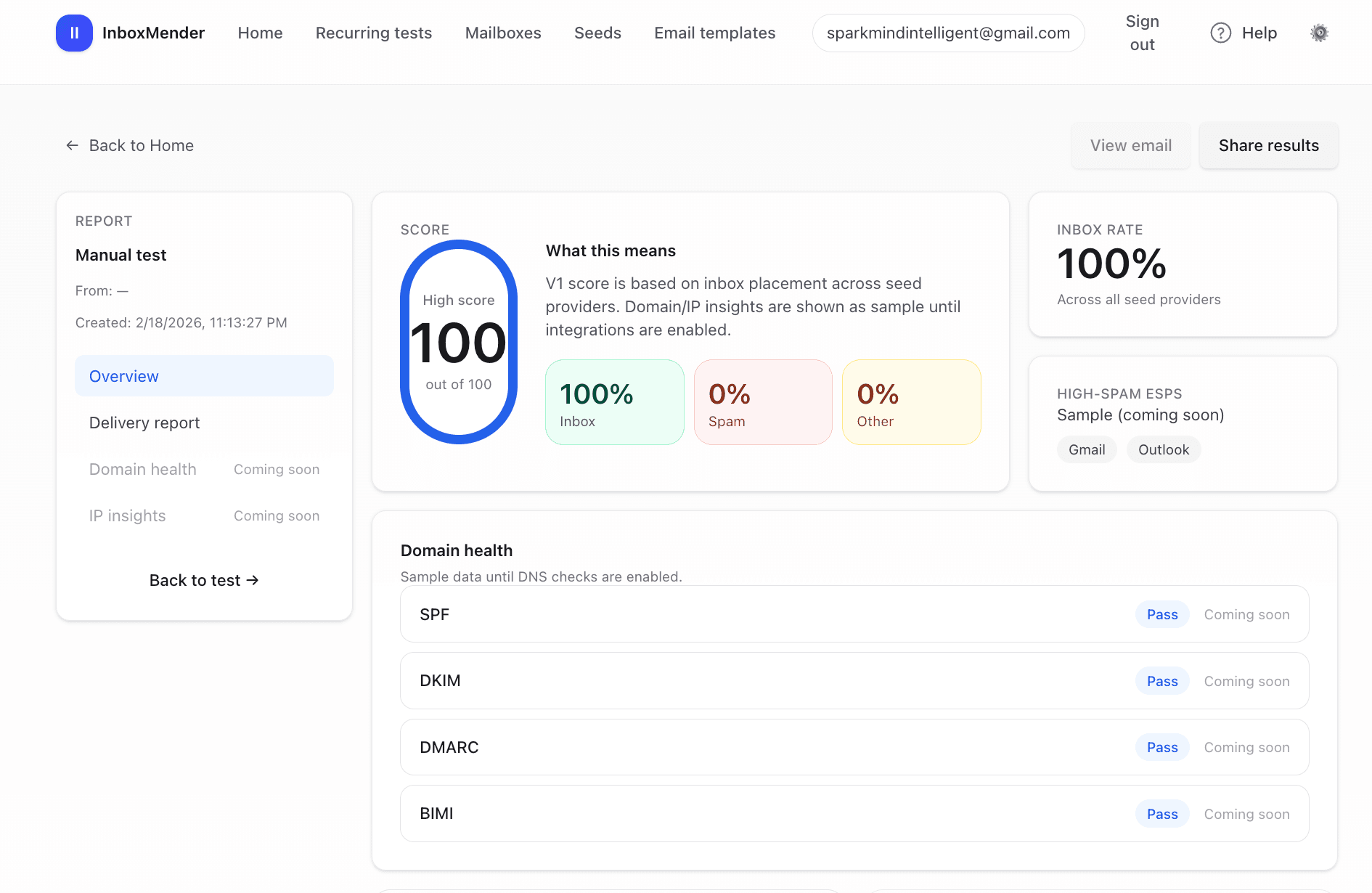Viewport: 1372px width, 893px height.
Task: Click the Pass badge next to SPF
Action: click(1161, 614)
